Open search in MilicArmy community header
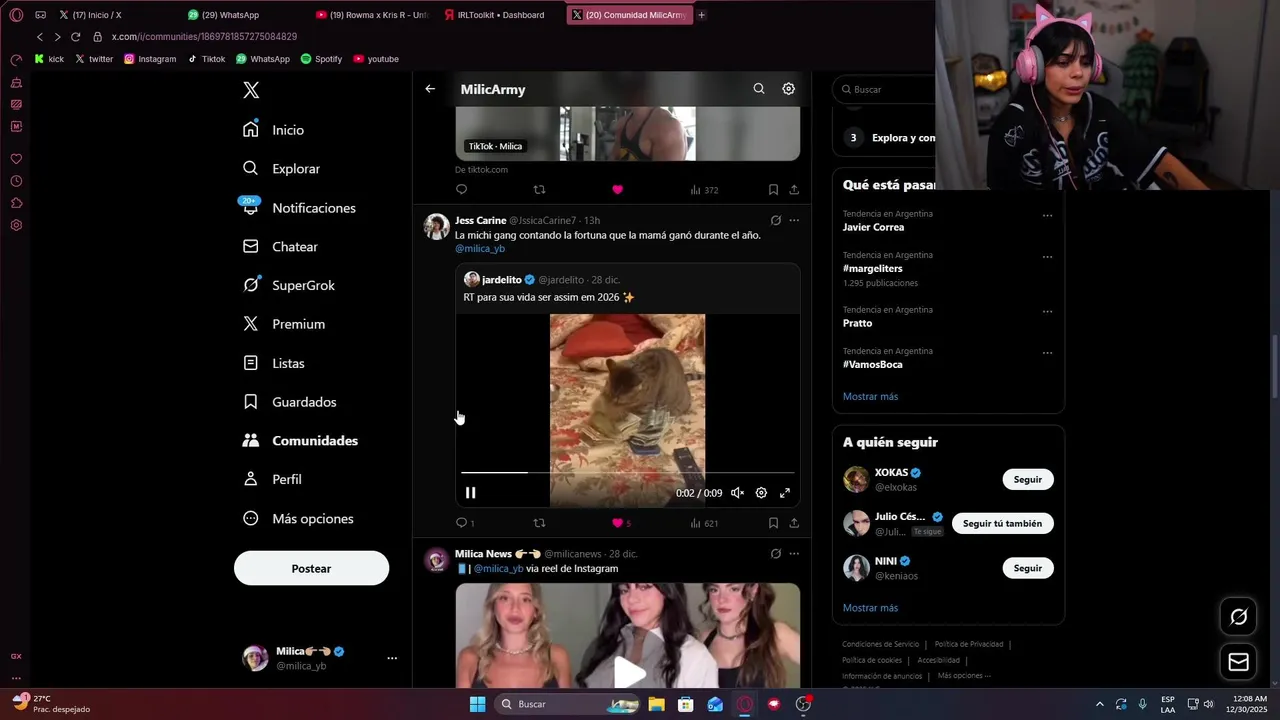1280x720 pixels. pos(759,89)
